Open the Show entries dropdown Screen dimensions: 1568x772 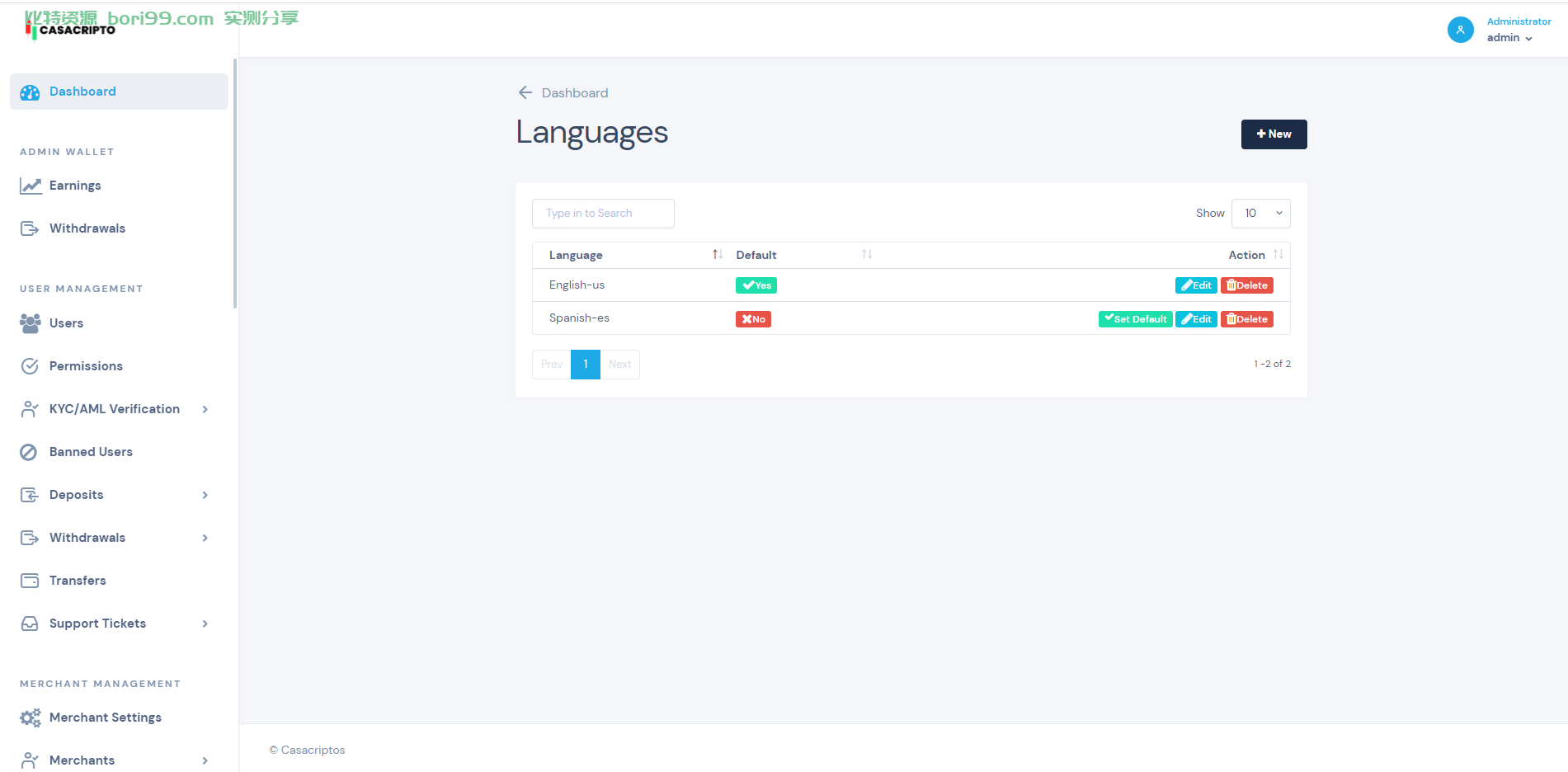(1261, 214)
